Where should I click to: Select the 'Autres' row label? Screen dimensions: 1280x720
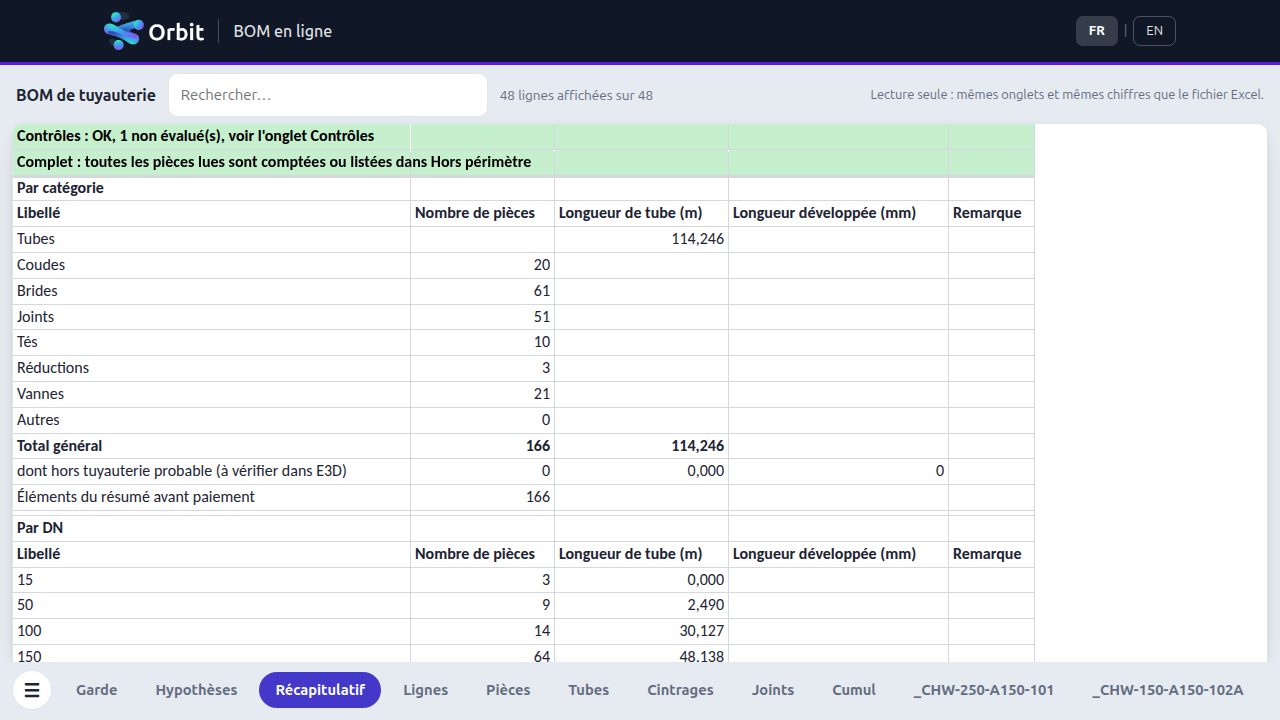[x=38, y=420]
